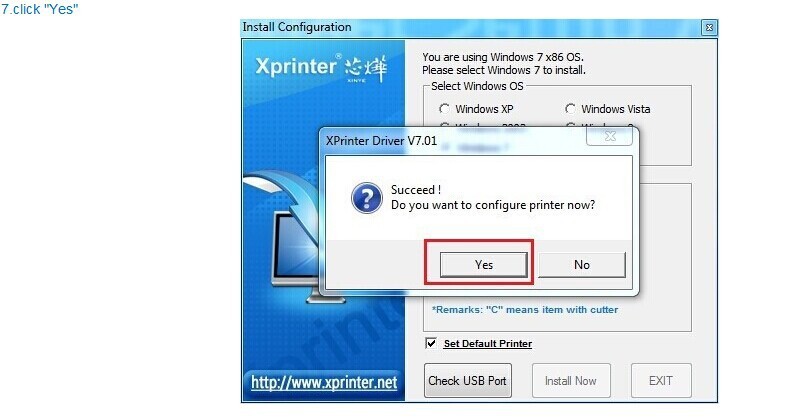Click the EXIT button
787x420 pixels.
click(661, 381)
